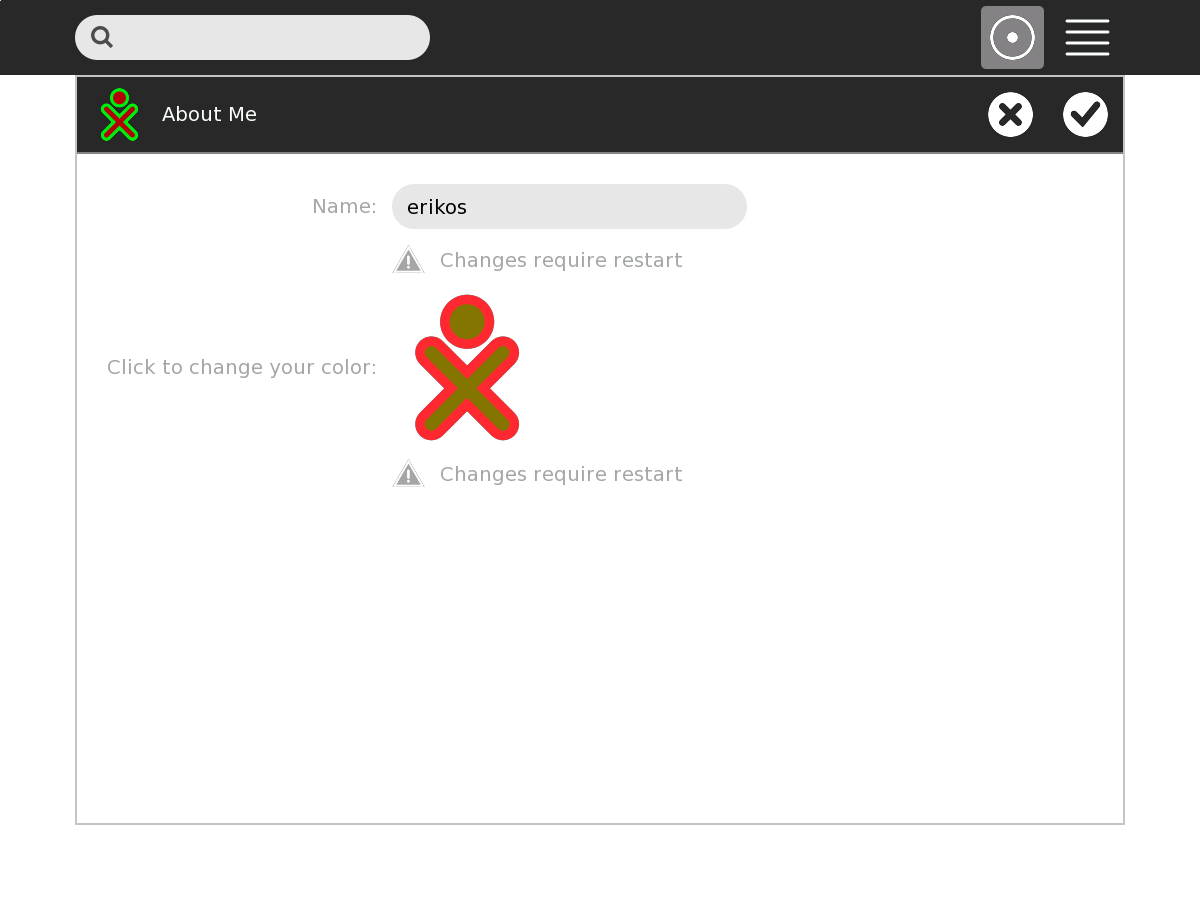Click the warning triangle below the Name field
Screen dimensions: 1200x900
point(408,261)
